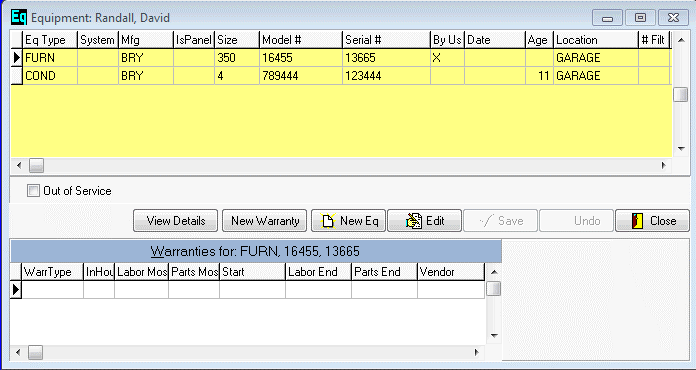The height and width of the screenshot is (370, 696).
Task: Click the empty Vendor cell in warranties row
Action: [451, 290]
